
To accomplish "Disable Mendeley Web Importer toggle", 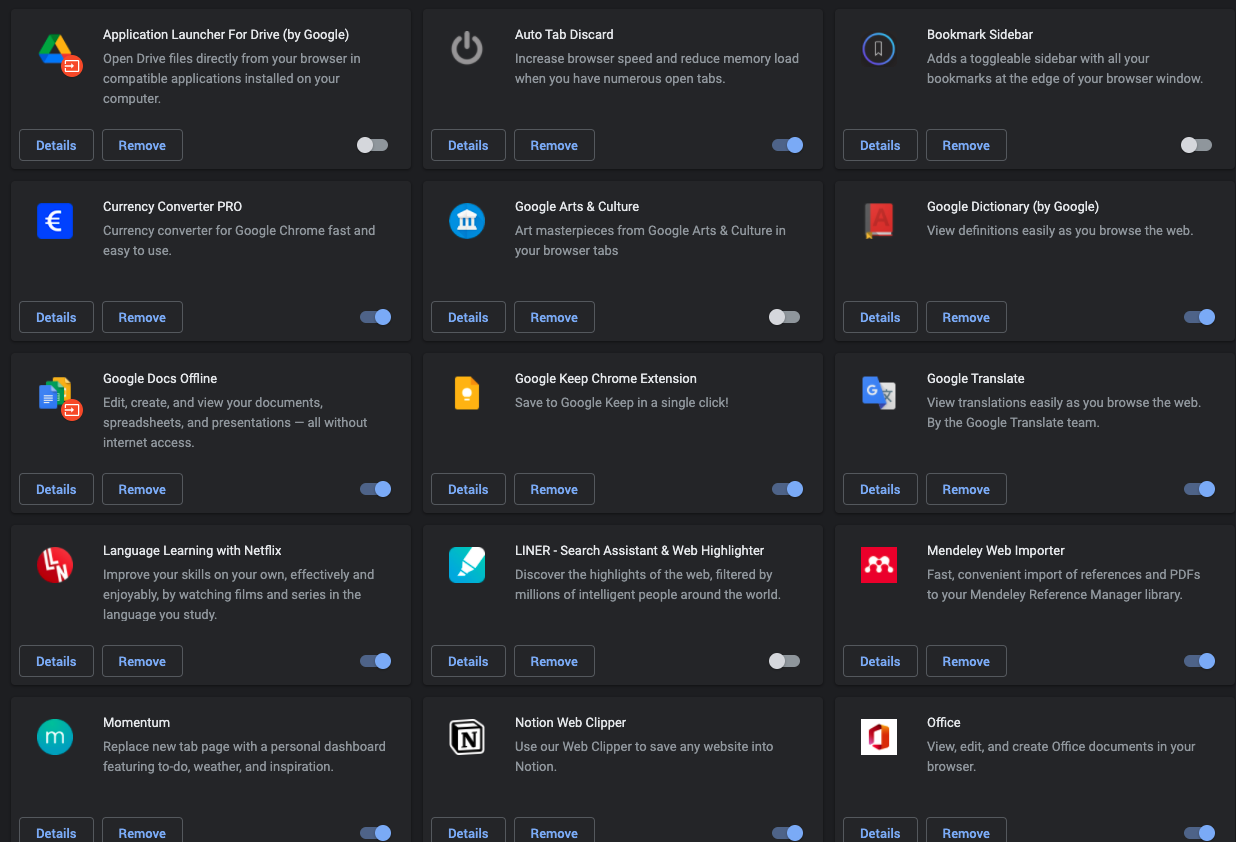I will click(x=1200, y=661).
